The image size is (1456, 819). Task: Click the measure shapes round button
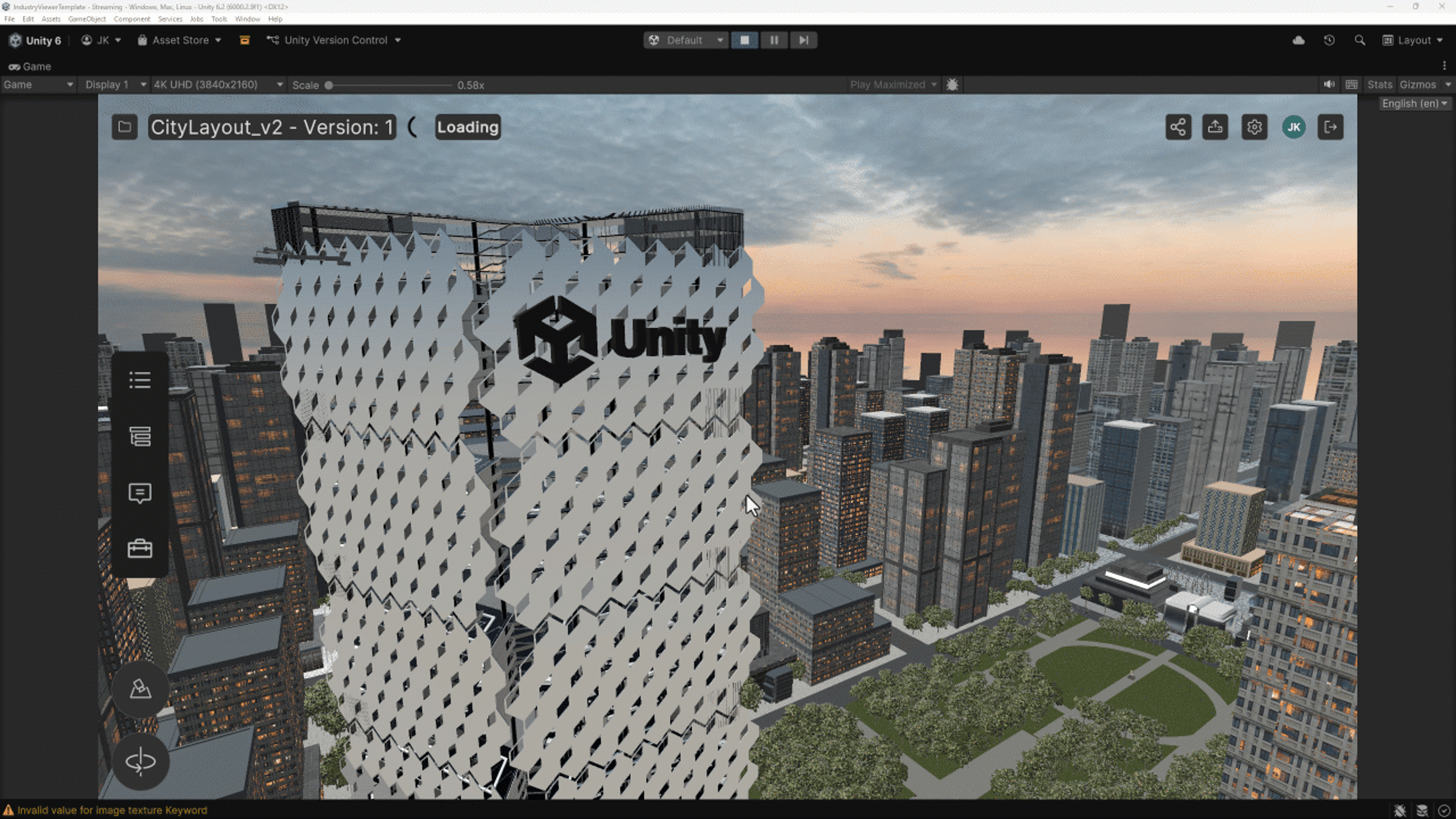[x=140, y=689]
